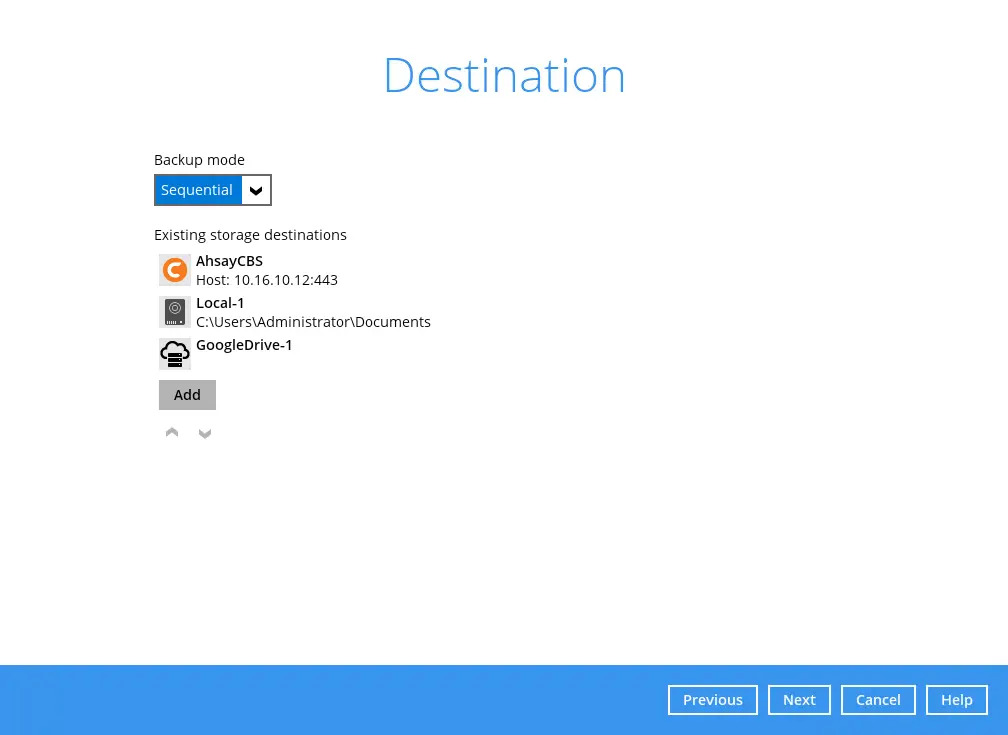The height and width of the screenshot is (735, 1008).
Task: Open the Local-1 storage destination
Action: tap(220, 303)
